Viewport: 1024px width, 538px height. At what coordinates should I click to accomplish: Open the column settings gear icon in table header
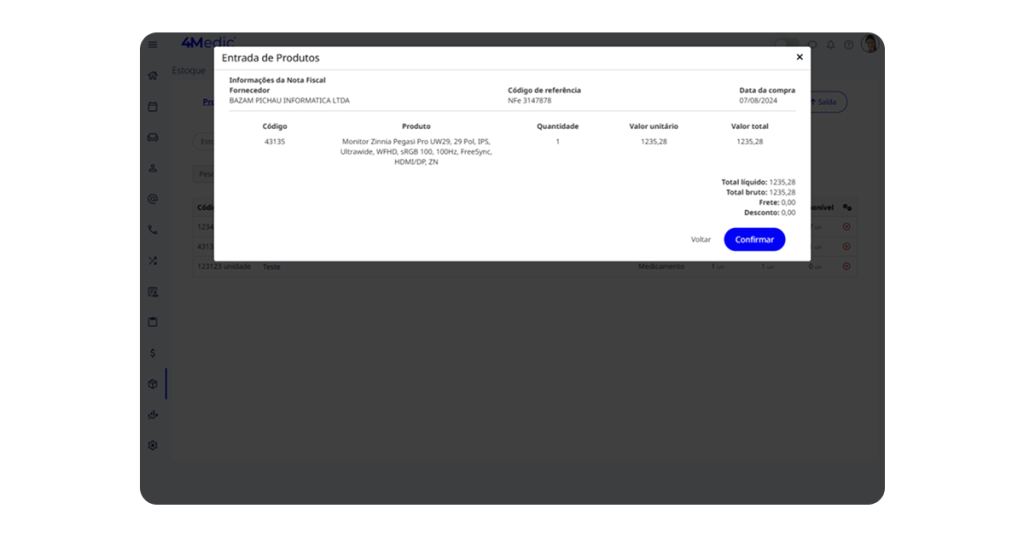(x=847, y=207)
